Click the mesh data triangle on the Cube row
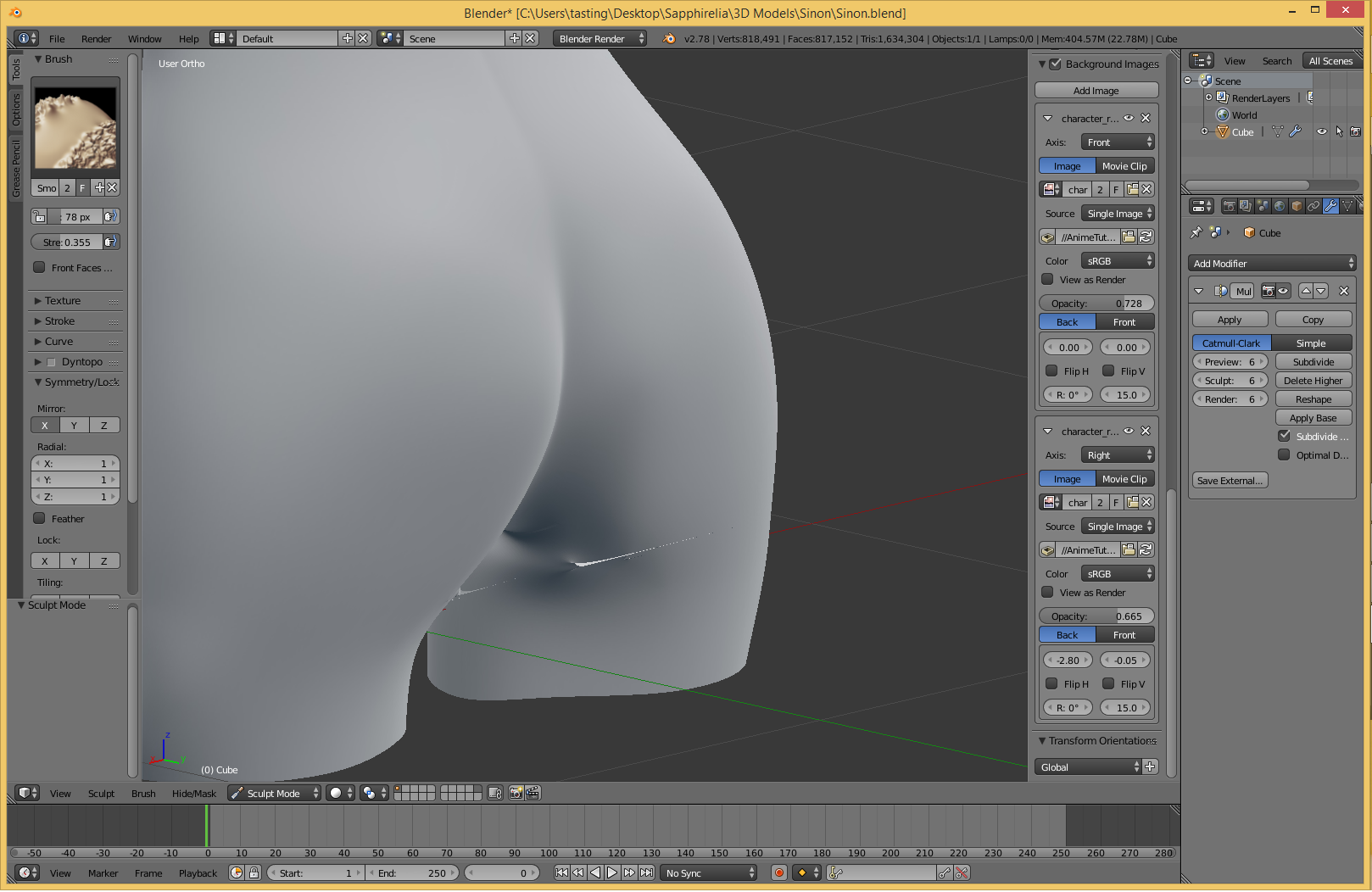This screenshot has height=892, width=1372. point(1277,131)
